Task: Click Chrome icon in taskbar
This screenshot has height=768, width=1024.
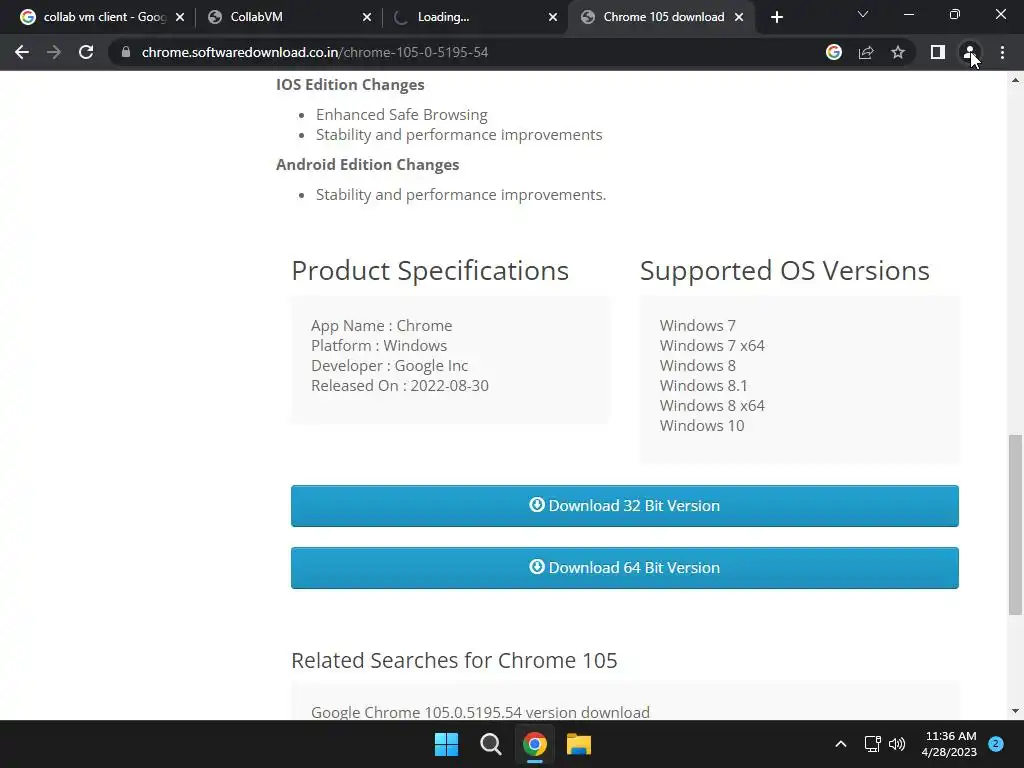Action: (x=534, y=744)
